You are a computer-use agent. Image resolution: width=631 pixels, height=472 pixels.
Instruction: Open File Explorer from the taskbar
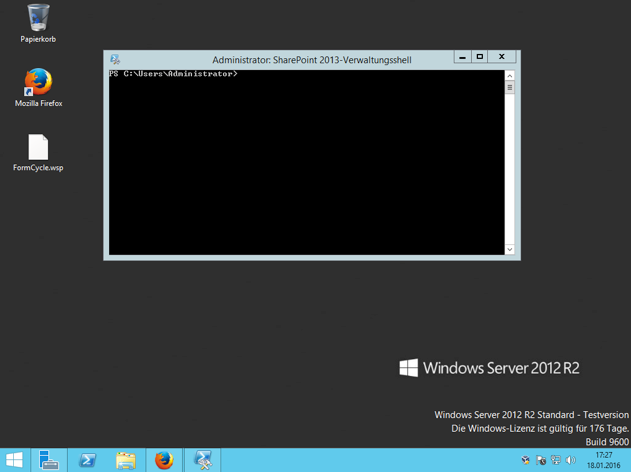tap(126, 460)
